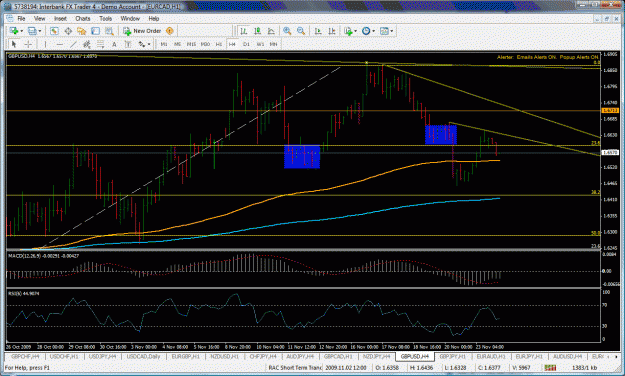The image size is (625, 376).
Task: Open the Navigator favorites icon
Action: 81,31
